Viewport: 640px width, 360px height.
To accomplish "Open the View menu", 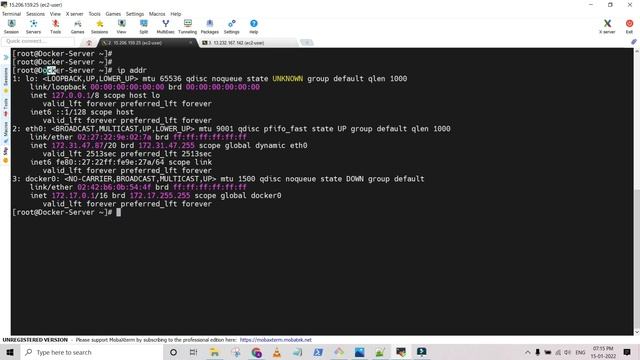I will click(x=55, y=14).
